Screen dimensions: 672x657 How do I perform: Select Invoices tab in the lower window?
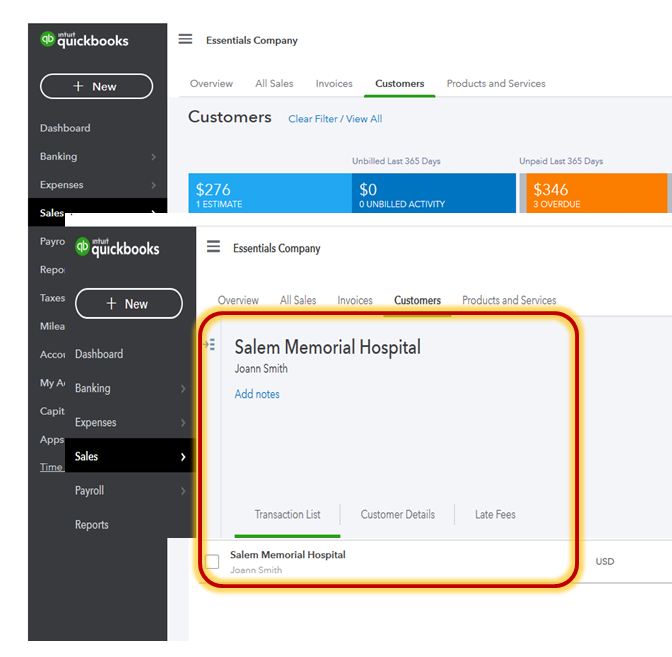(355, 300)
